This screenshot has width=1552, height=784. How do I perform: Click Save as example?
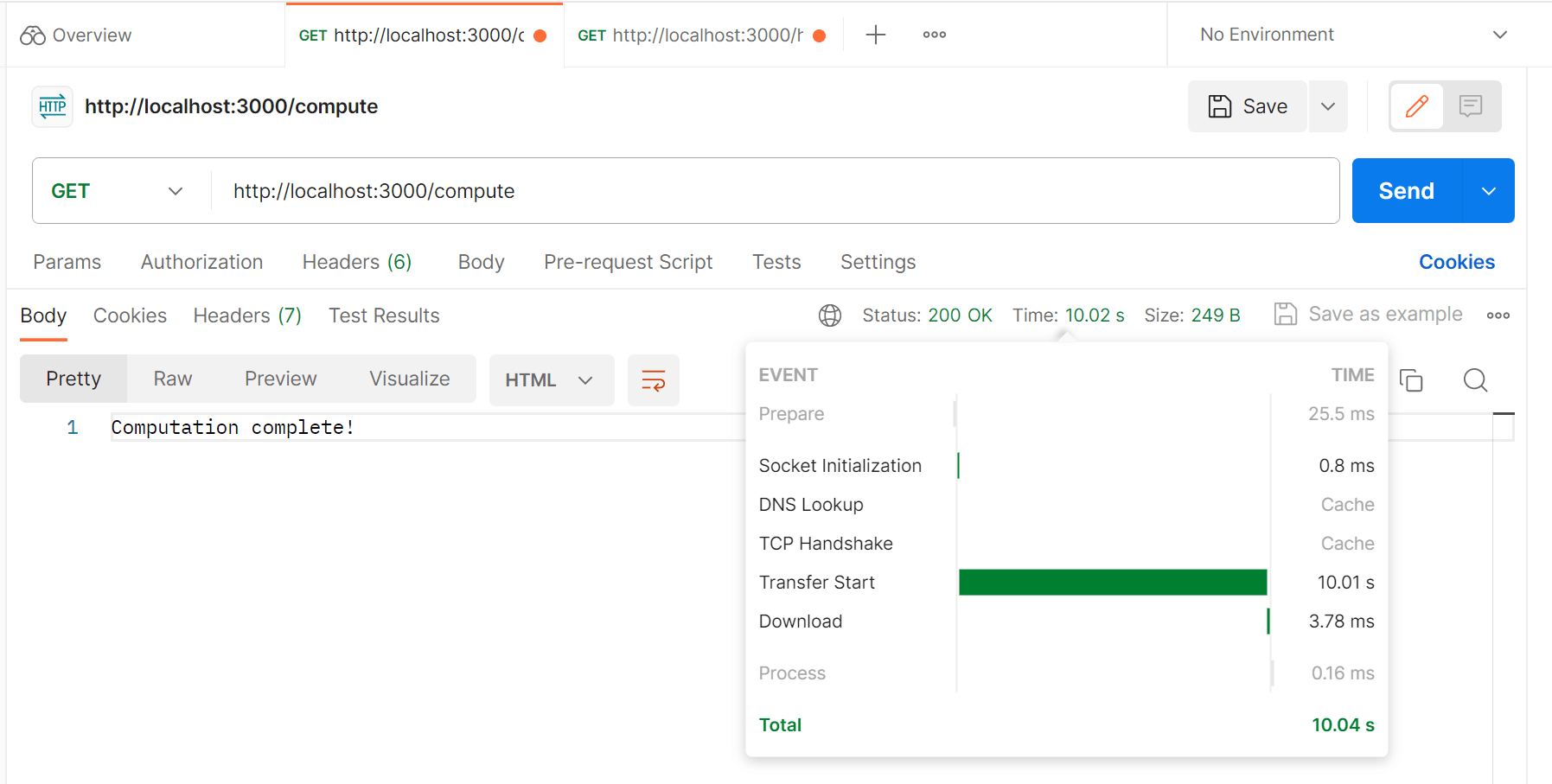(x=1369, y=315)
